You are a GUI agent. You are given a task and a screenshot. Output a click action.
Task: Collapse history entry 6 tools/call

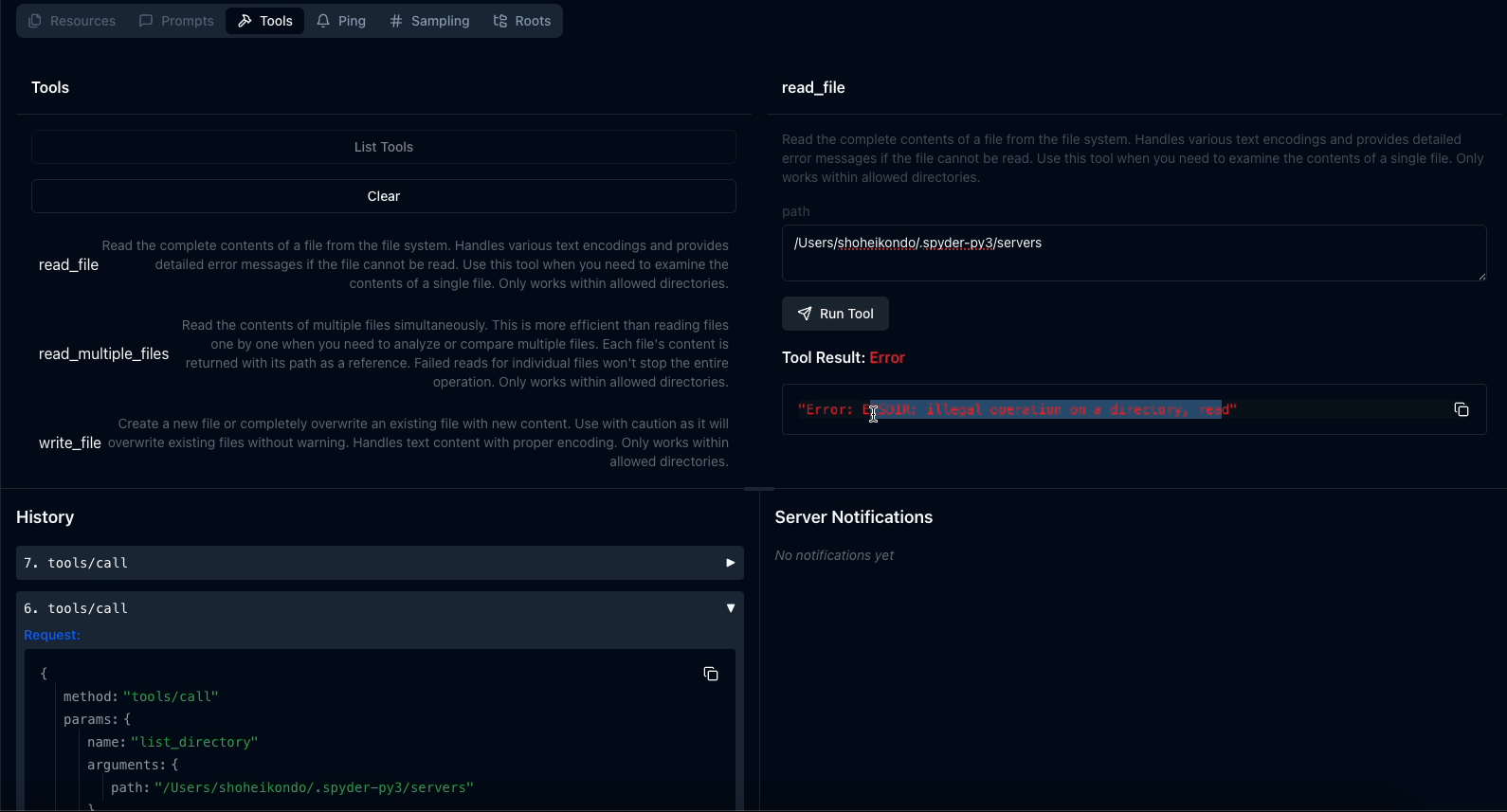pos(730,608)
